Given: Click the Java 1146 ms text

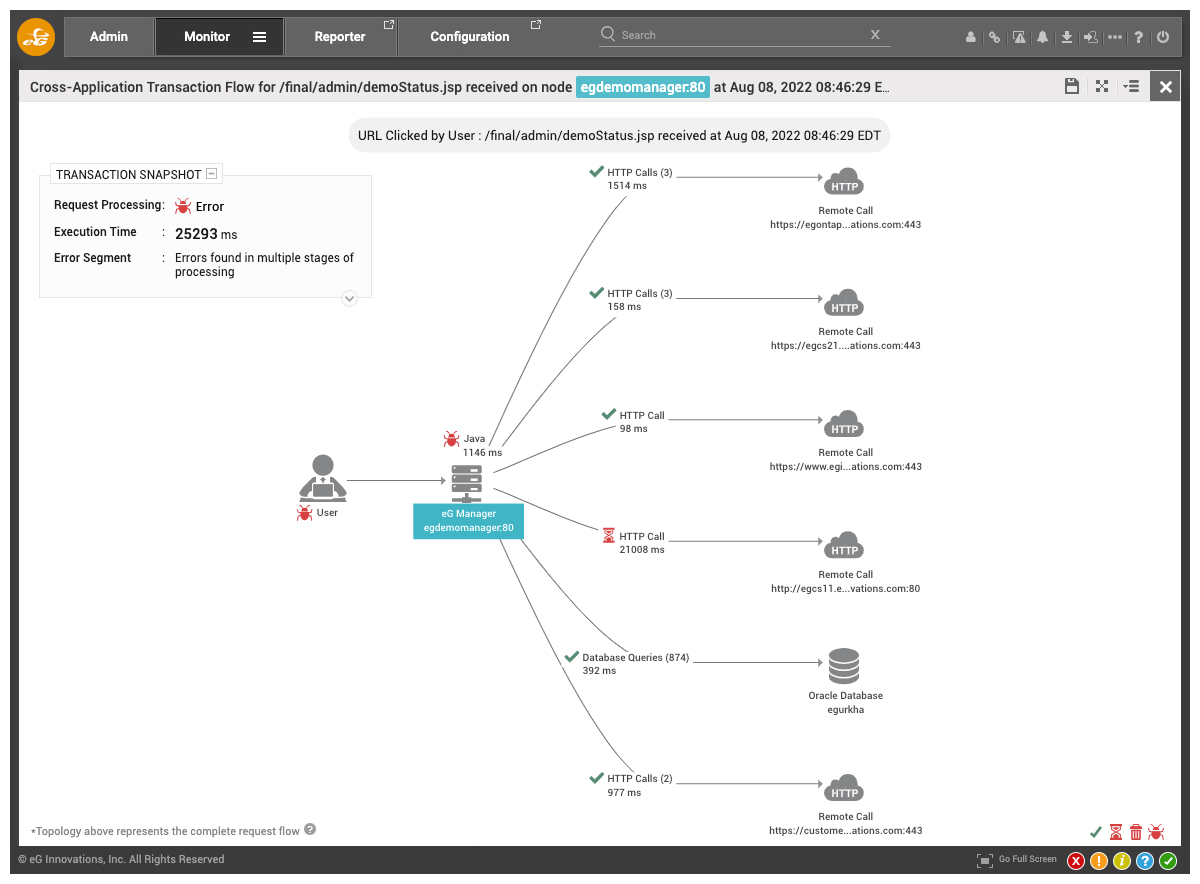Looking at the screenshot, I should [482, 445].
